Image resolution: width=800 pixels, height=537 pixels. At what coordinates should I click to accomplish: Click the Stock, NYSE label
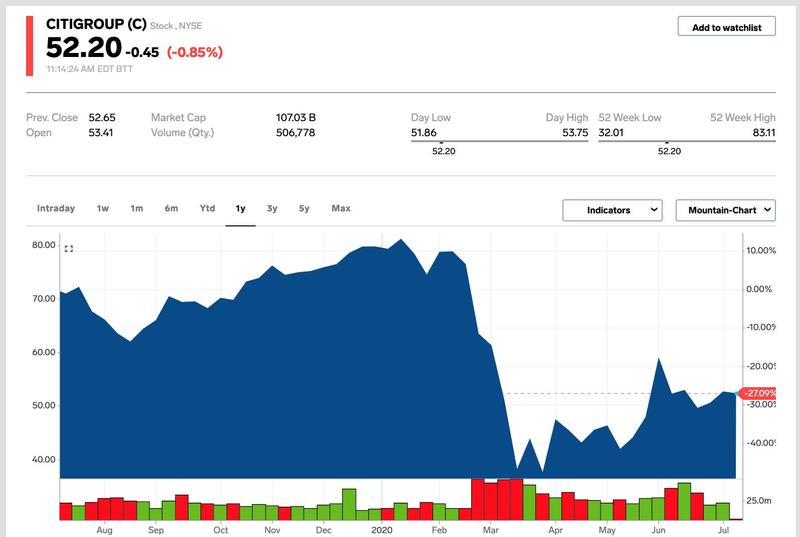(x=176, y=25)
